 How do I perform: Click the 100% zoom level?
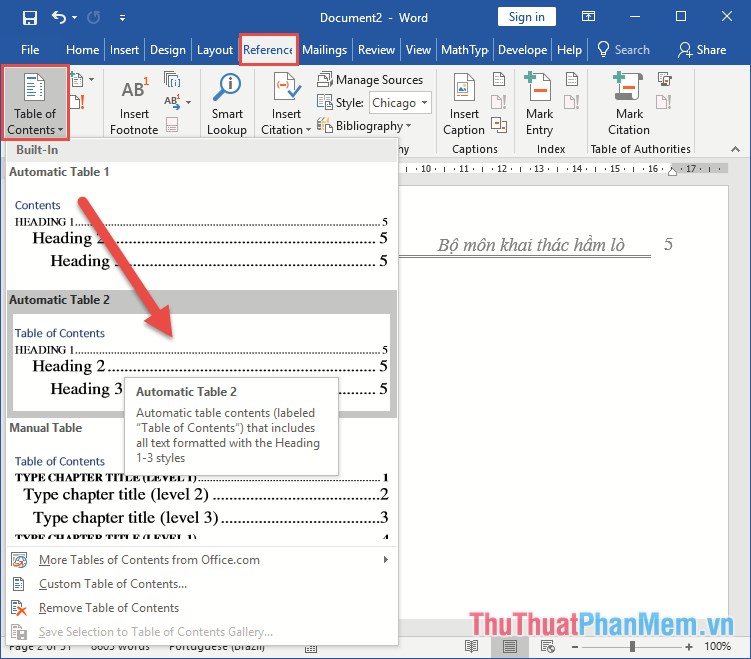click(x=717, y=647)
